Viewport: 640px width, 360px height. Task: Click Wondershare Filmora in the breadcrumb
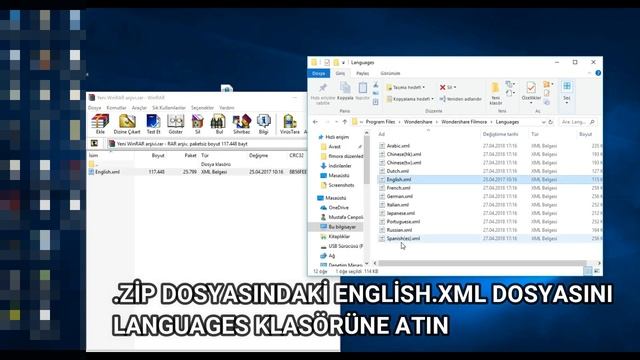tap(464, 122)
